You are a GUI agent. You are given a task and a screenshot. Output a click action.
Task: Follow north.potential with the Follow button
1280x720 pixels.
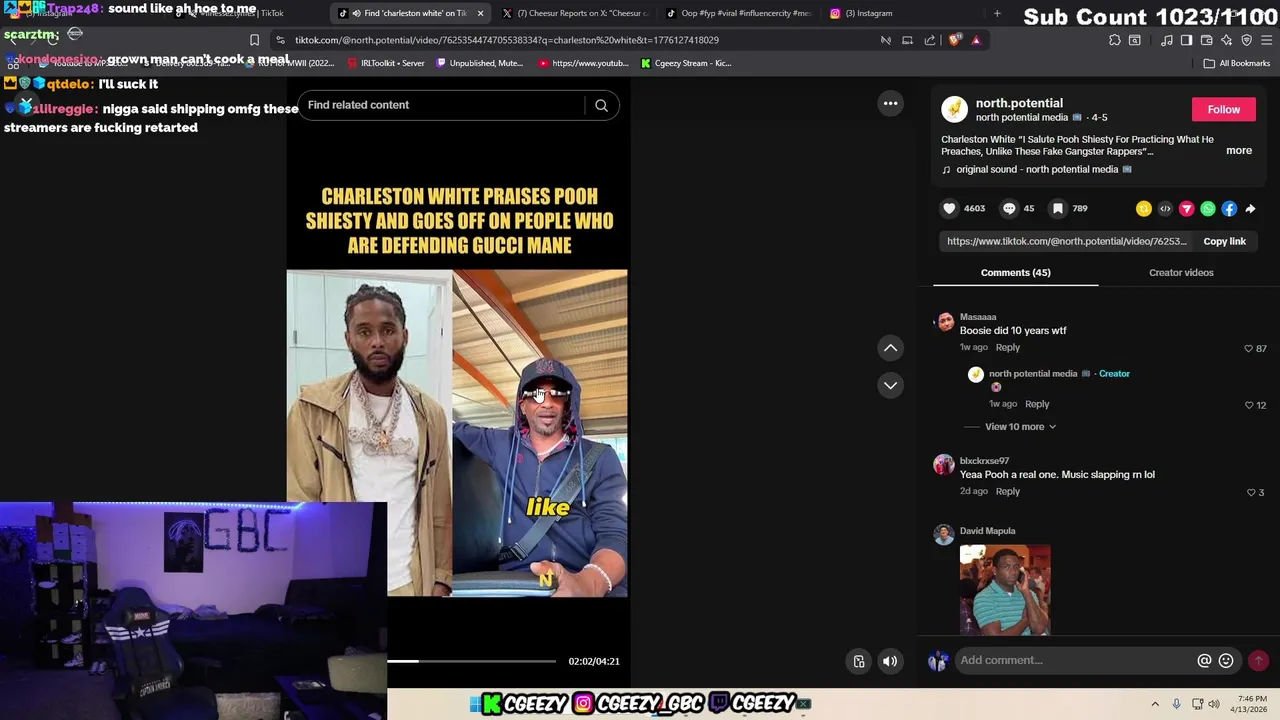pyautogui.click(x=1223, y=109)
